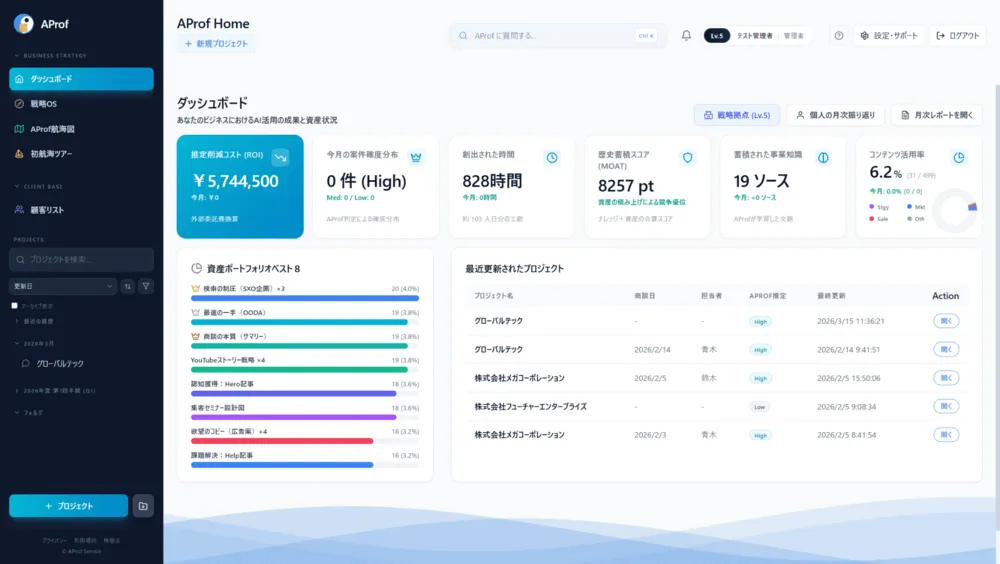Screen dimensions: 1000x564
Task: Click the icon on the 蓄積された事業知識 card
Action: tap(823, 157)
